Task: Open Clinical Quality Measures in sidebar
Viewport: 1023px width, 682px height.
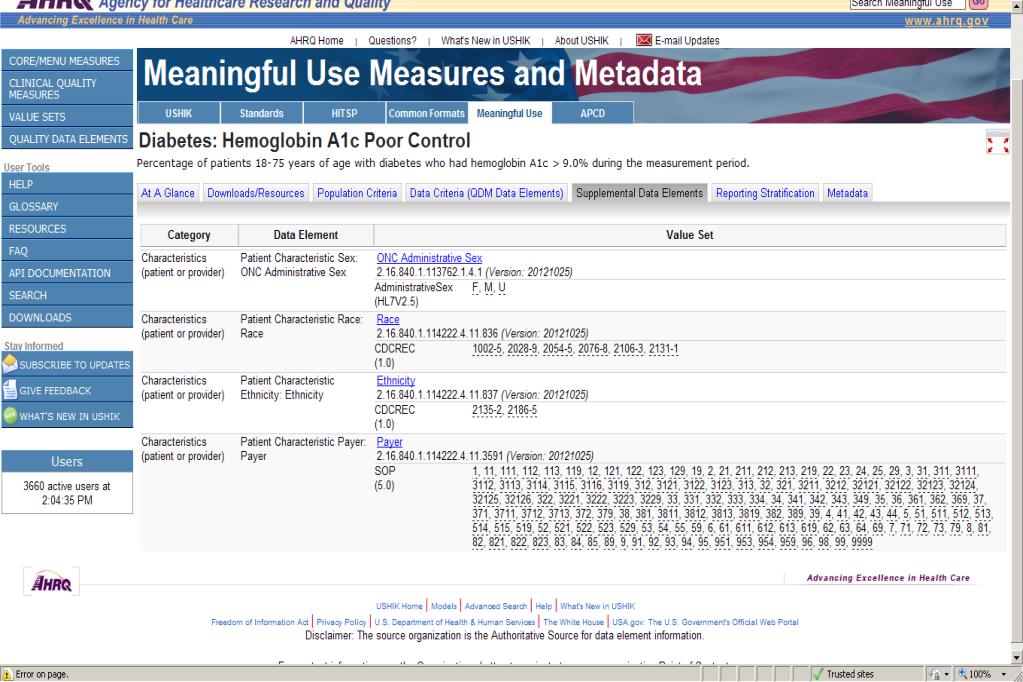Action: pos(67,89)
